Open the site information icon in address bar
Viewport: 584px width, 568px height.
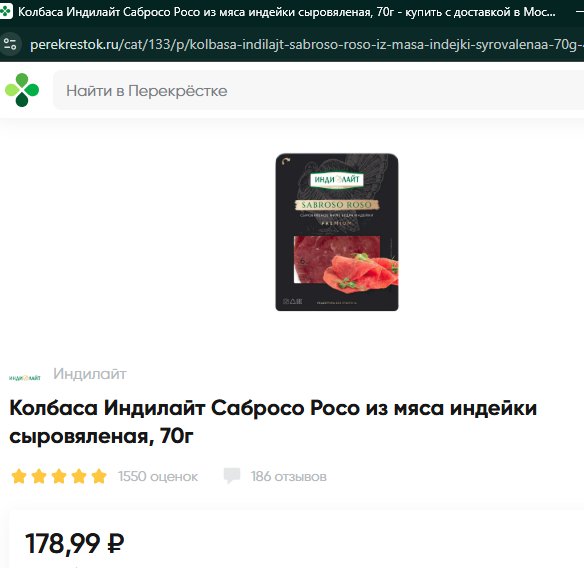[x=10, y=44]
